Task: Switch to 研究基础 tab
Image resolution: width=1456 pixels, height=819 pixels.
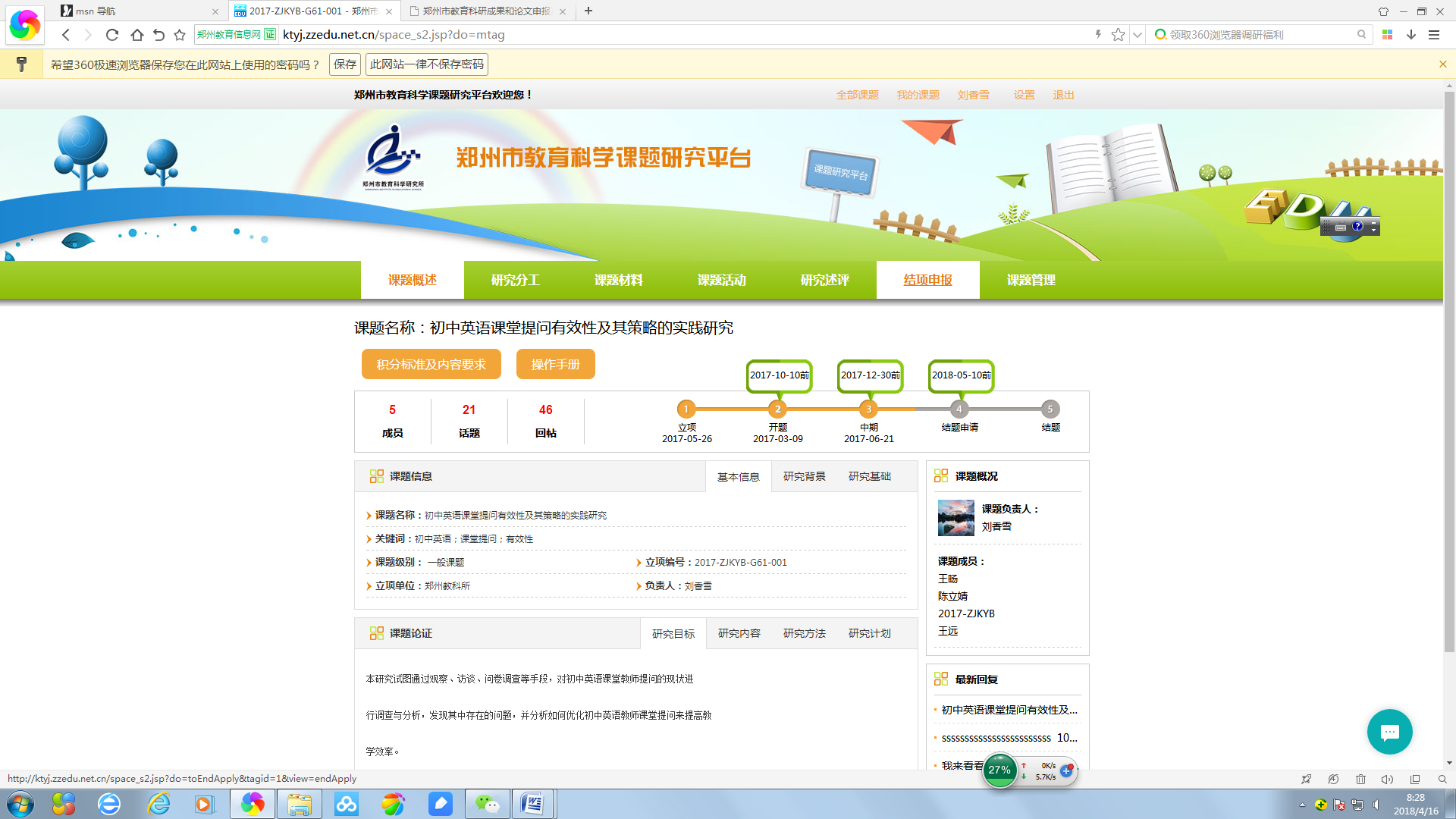Action: point(870,476)
